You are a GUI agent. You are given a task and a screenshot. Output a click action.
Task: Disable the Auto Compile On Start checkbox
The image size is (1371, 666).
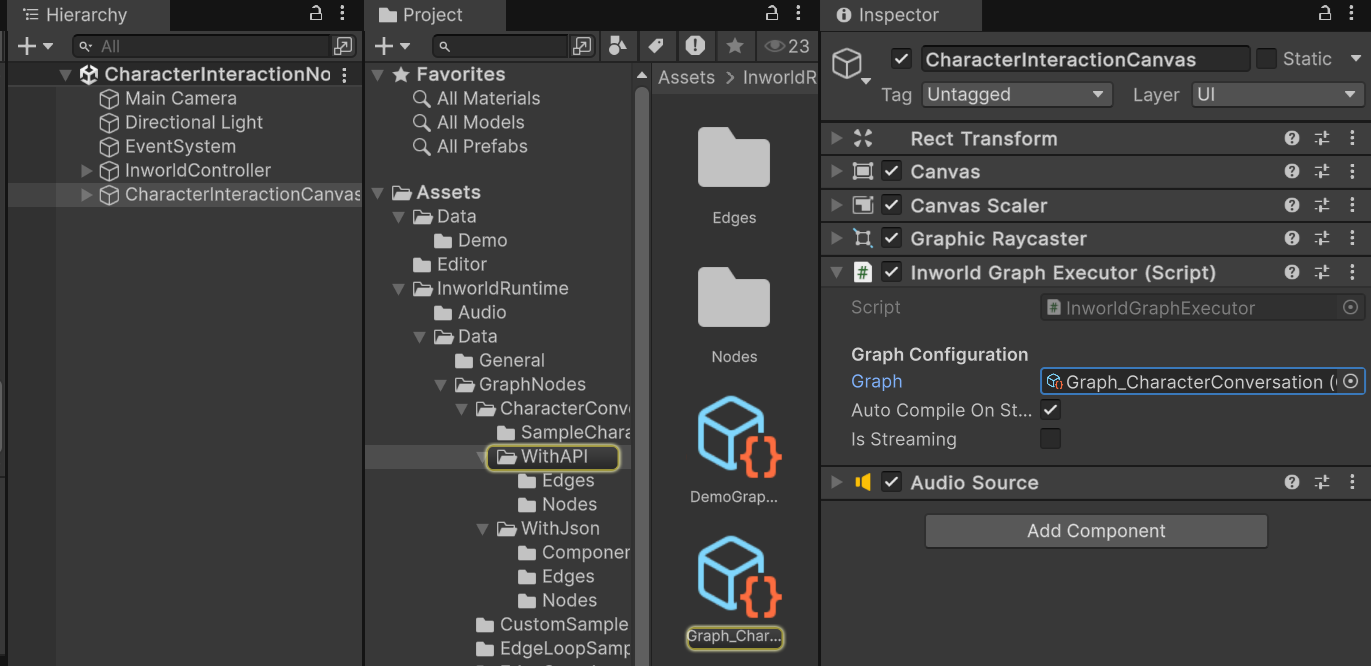click(x=1050, y=410)
